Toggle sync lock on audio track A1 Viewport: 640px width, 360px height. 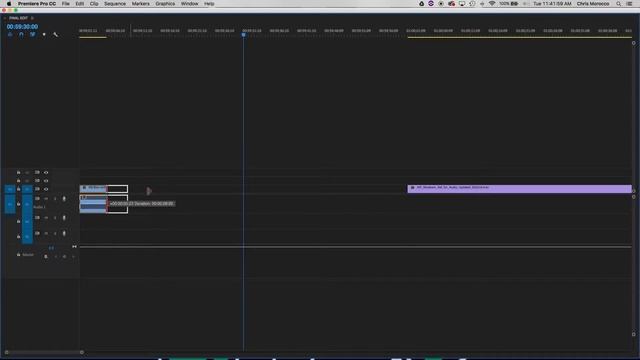(37, 199)
